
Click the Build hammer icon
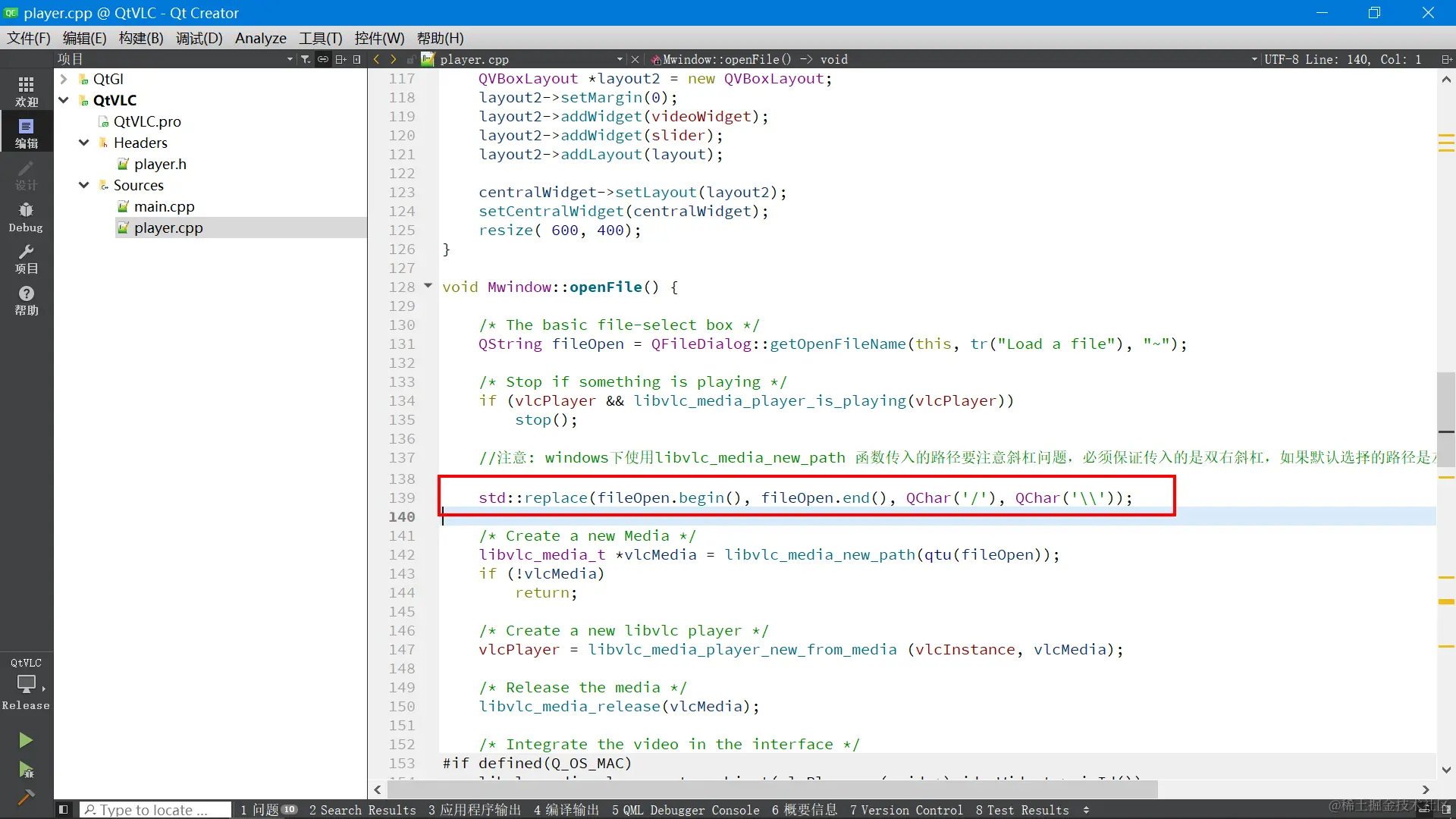[x=26, y=796]
